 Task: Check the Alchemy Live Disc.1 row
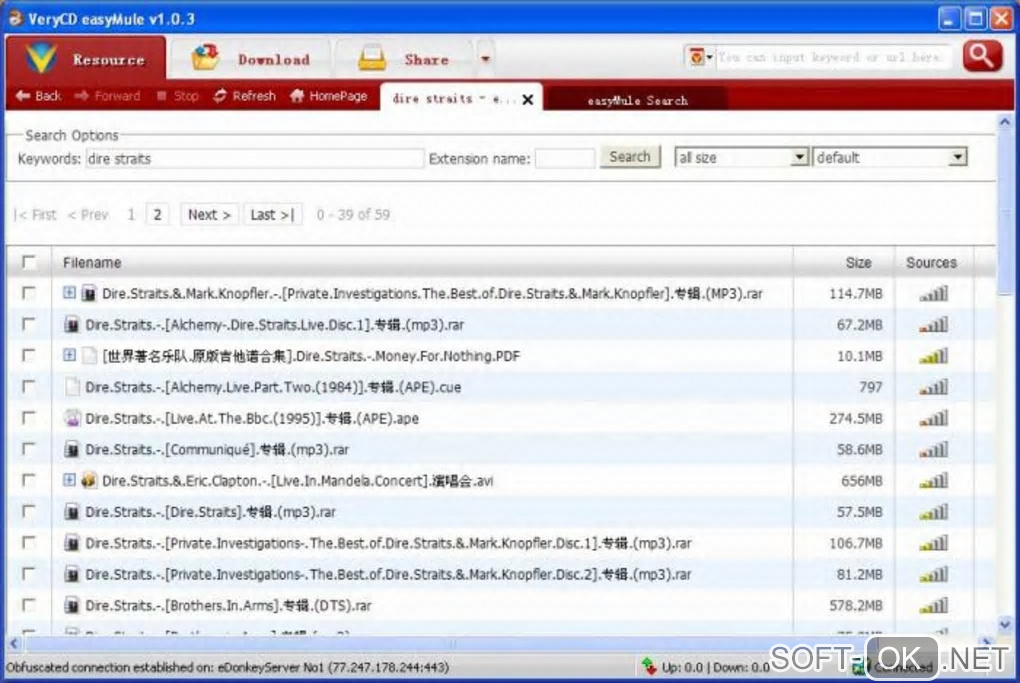pyautogui.click(x=29, y=324)
